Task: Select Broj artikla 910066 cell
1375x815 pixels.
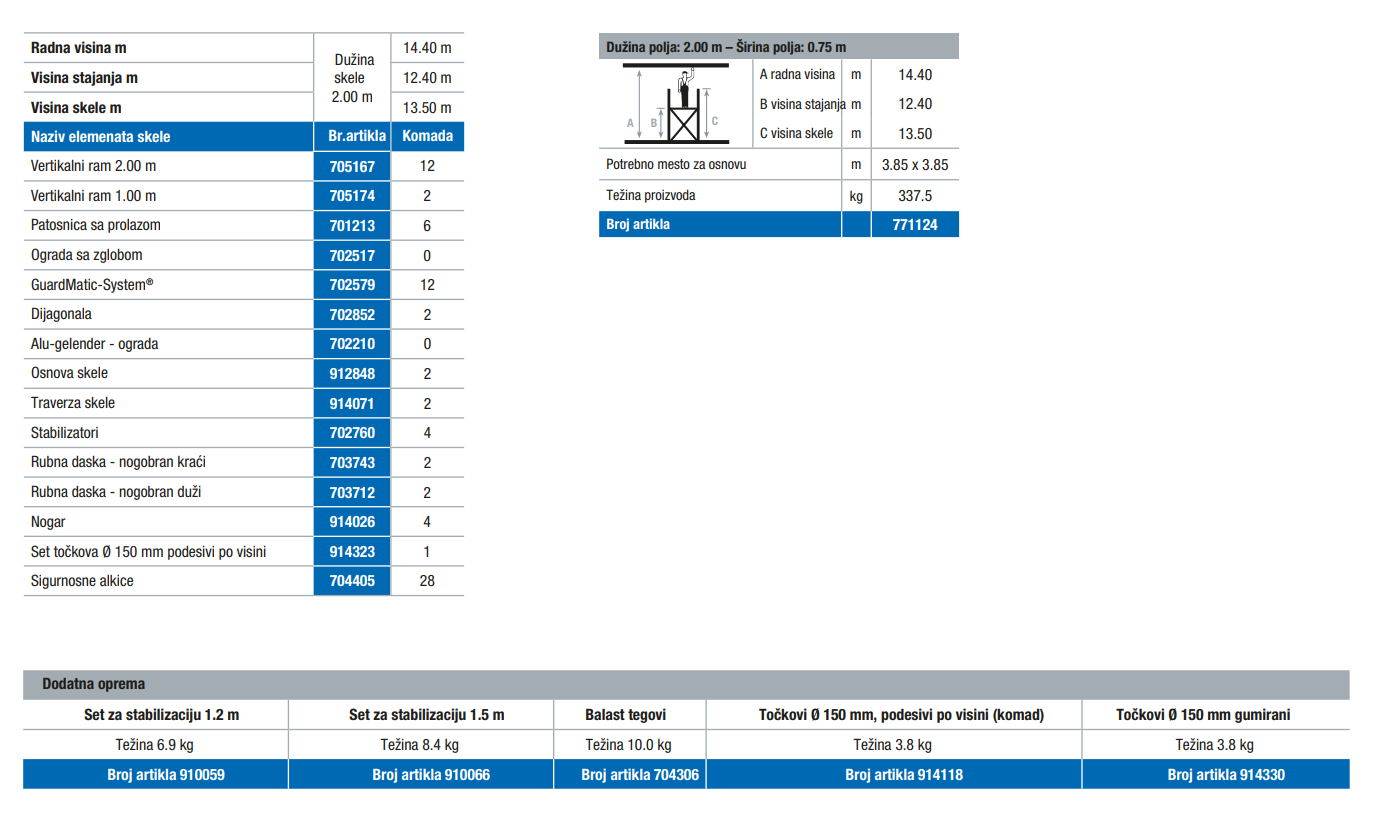Action: (420, 774)
